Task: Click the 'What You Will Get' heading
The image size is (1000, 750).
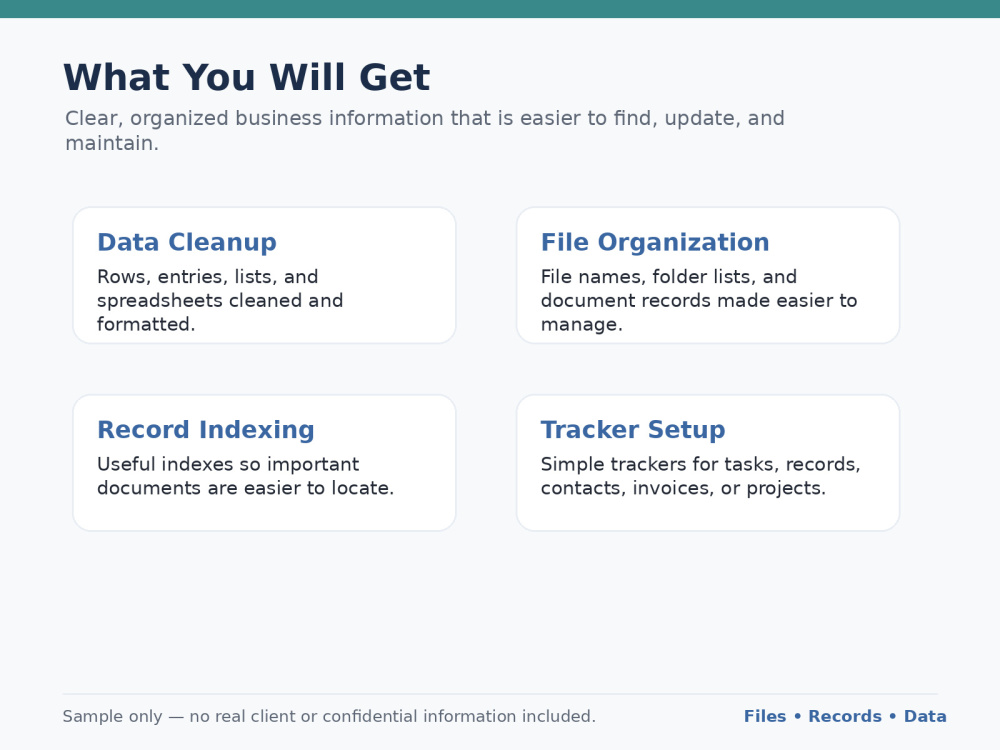Action: [247, 78]
